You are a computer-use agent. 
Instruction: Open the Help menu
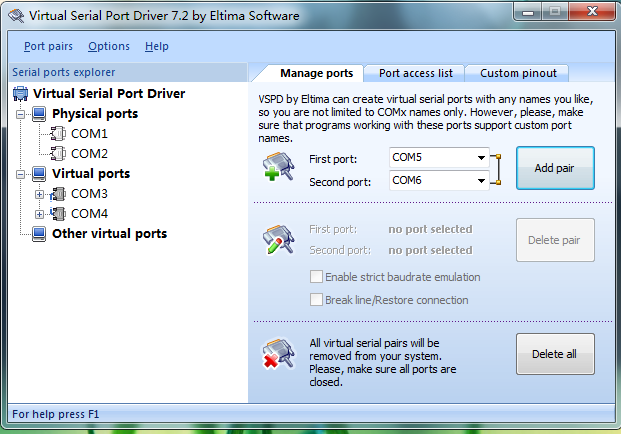(x=156, y=46)
